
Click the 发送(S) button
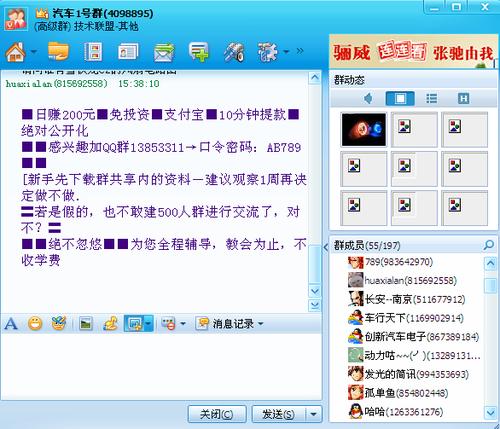click(x=278, y=414)
